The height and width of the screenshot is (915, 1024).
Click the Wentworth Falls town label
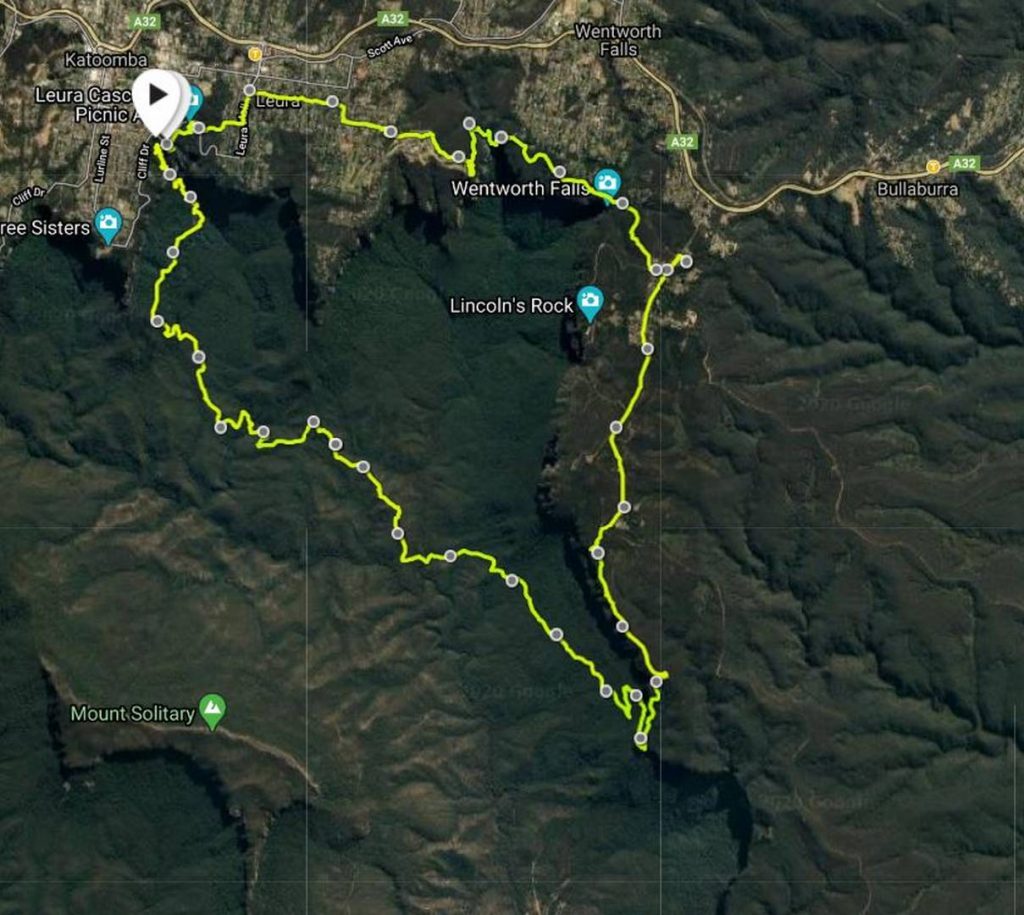618,40
